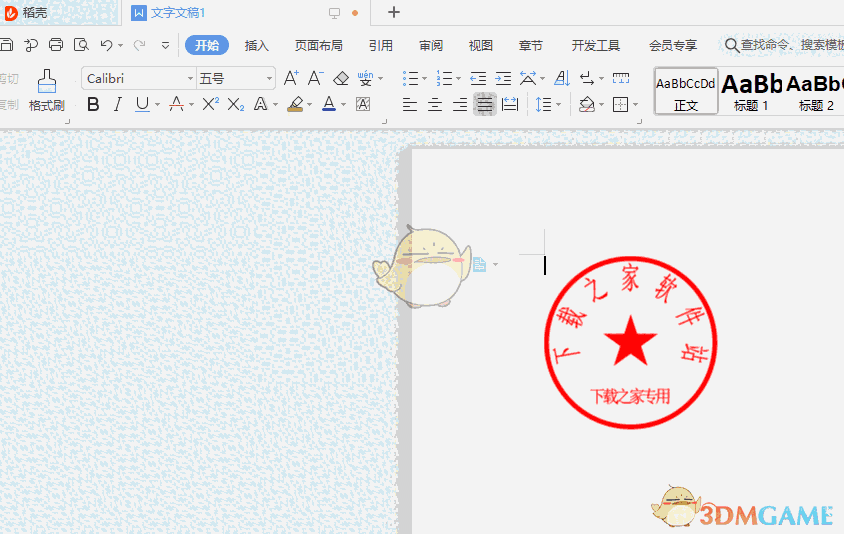Click the sort icon
This screenshot has width=844, height=534.
coord(562,79)
